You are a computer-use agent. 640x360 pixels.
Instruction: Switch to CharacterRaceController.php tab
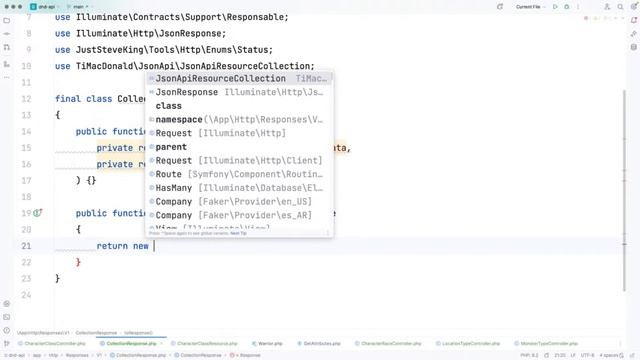coord(388,344)
